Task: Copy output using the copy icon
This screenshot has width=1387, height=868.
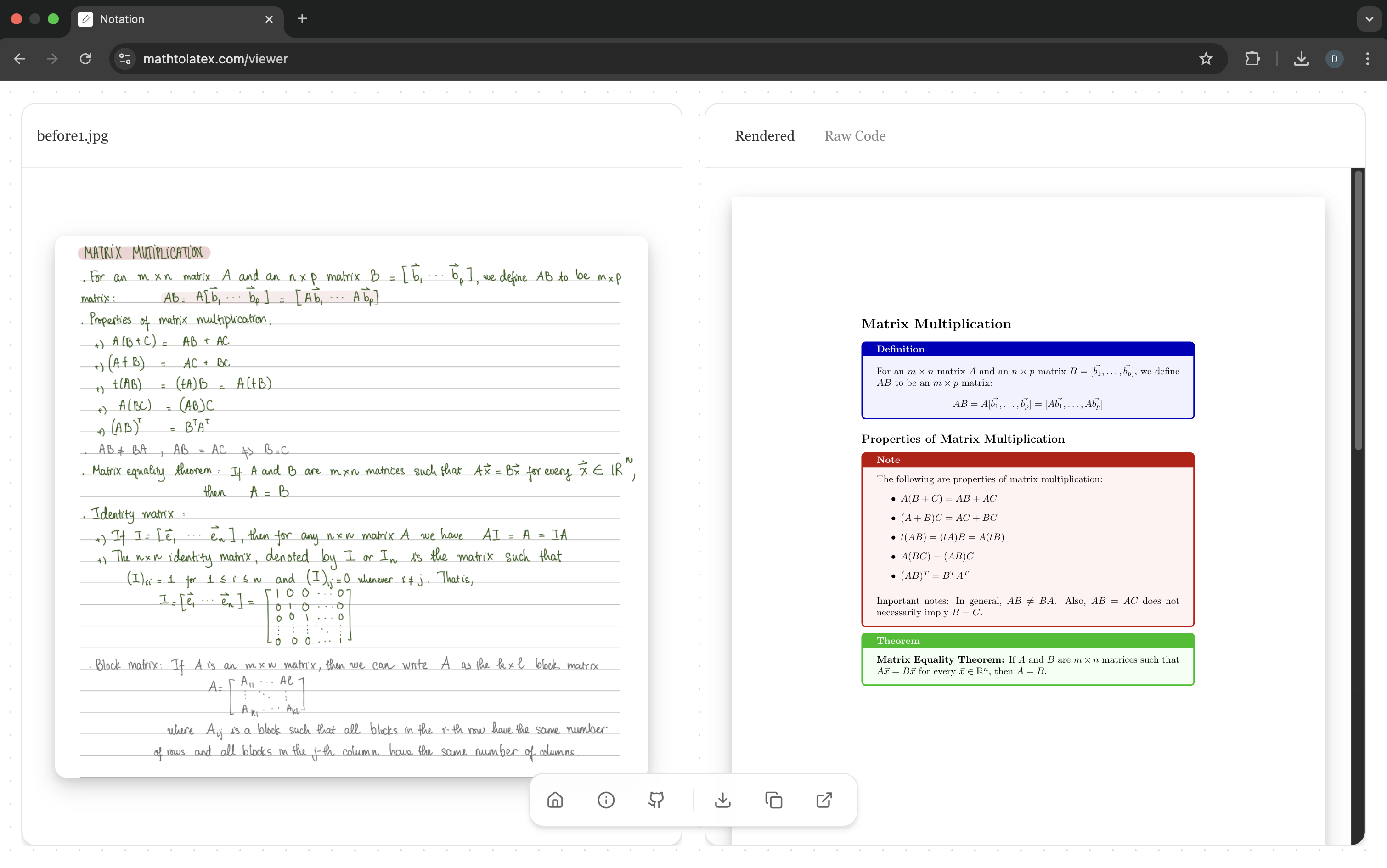Action: (x=773, y=800)
